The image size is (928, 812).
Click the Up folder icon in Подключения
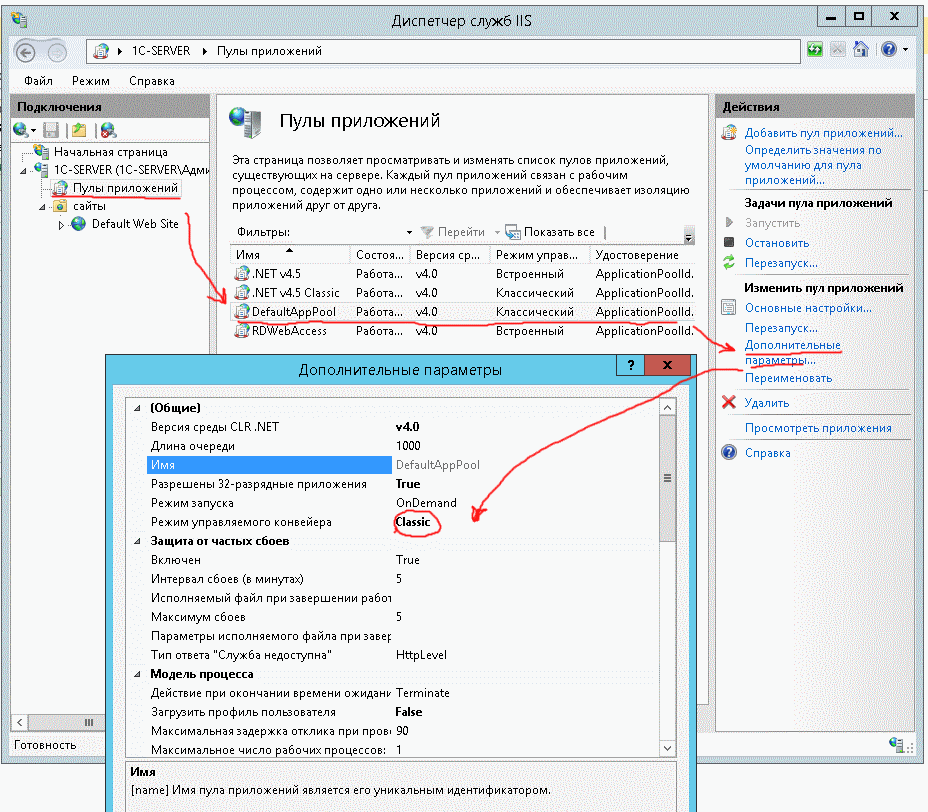point(79,130)
